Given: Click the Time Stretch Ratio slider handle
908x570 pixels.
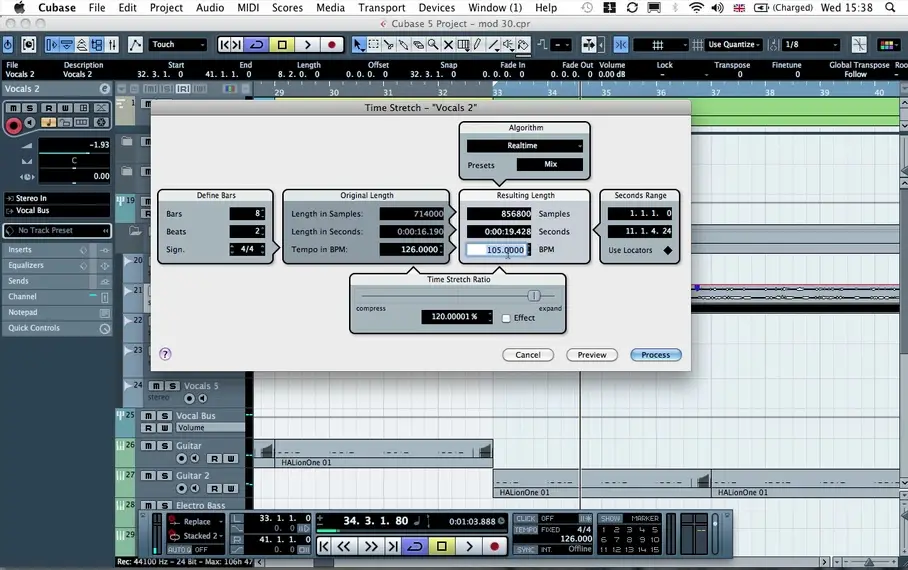Looking at the screenshot, I should click(534, 296).
